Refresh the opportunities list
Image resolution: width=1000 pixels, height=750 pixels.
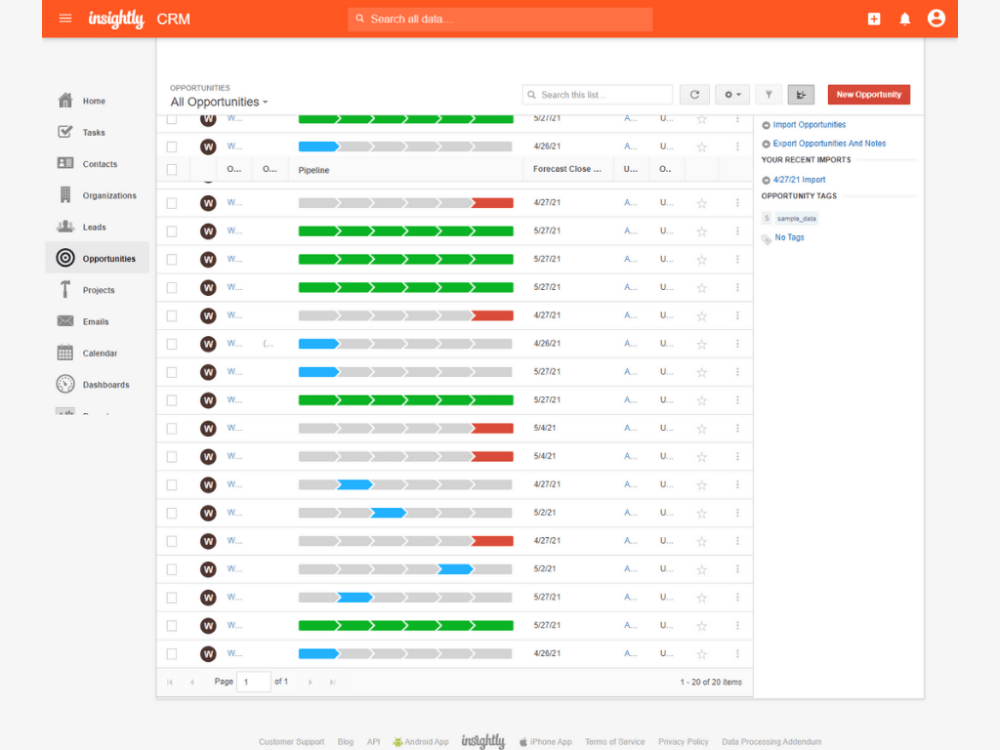click(x=695, y=94)
